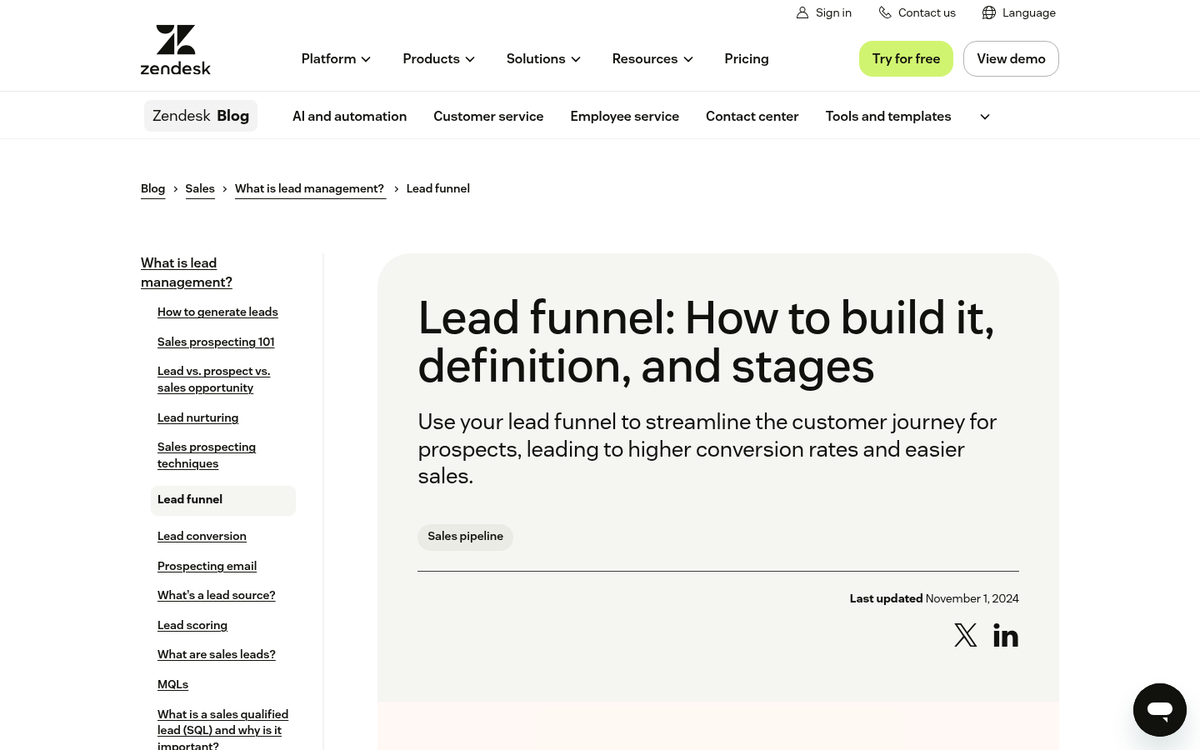
Task: Click the Zendesk Blog home badge
Action: tap(200, 115)
